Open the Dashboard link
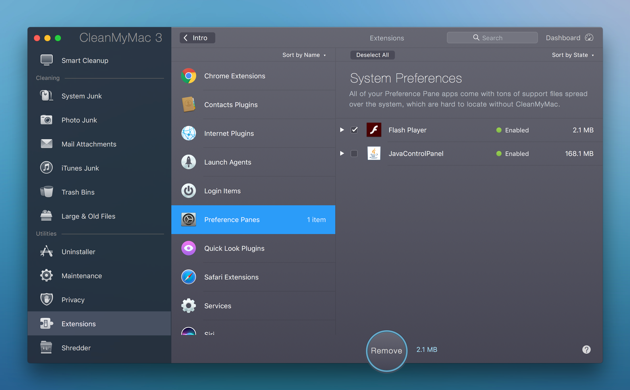The height and width of the screenshot is (390, 630). (569, 38)
